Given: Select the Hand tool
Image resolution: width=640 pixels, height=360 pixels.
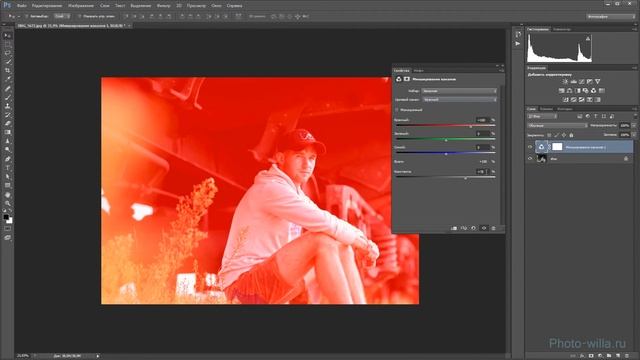Looking at the screenshot, I should [x=8, y=194].
